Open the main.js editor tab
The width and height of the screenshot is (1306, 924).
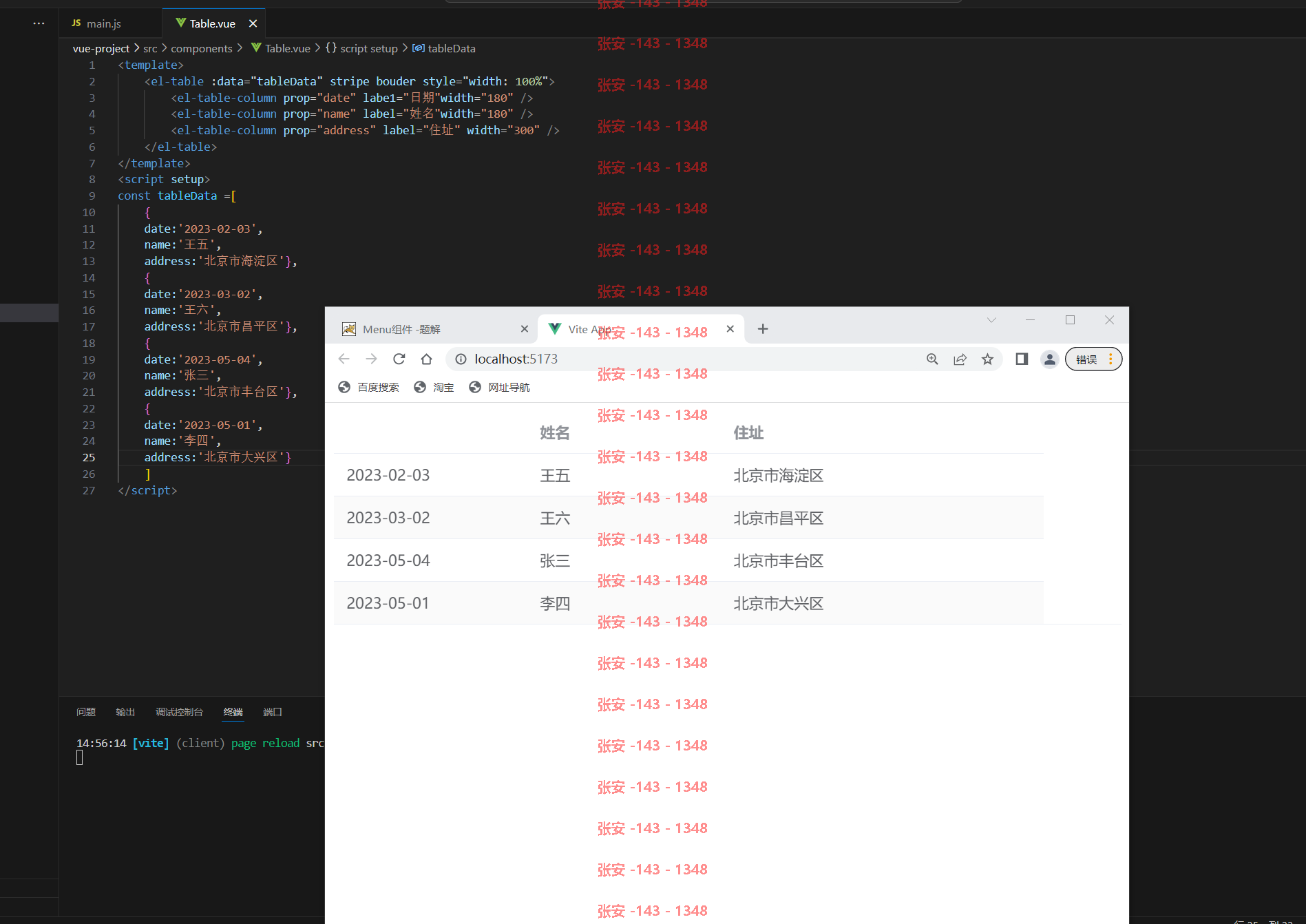click(96, 23)
